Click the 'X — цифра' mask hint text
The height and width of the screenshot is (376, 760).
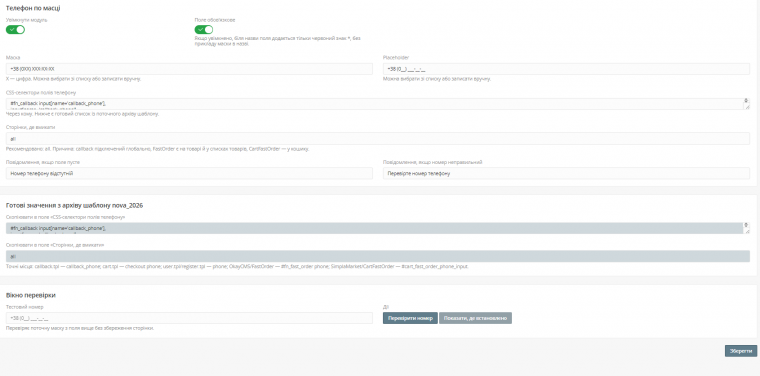(x=74, y=79)
